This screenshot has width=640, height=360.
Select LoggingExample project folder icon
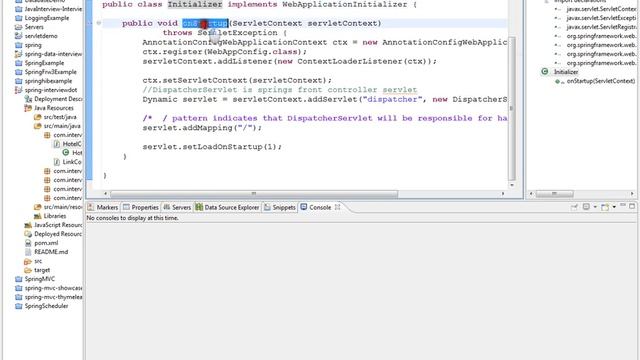pos(19,18)
